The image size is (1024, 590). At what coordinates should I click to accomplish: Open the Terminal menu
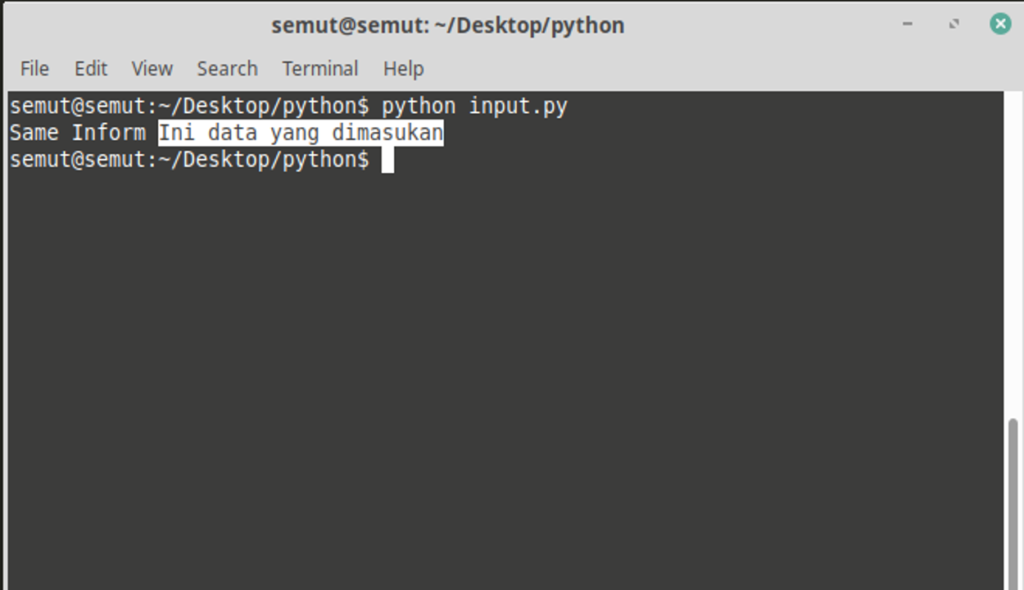pyautogui.click(x=319, y=68)
